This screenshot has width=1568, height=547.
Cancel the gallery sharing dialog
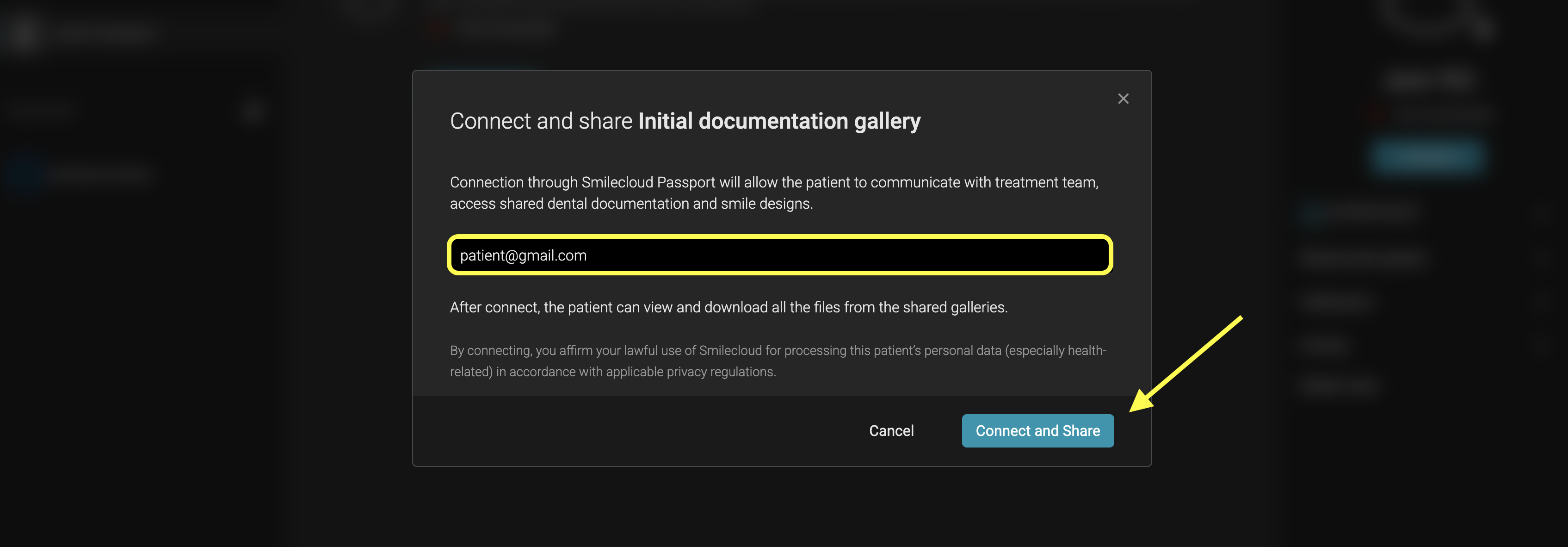pyautogui.click(x=891, y=431)
